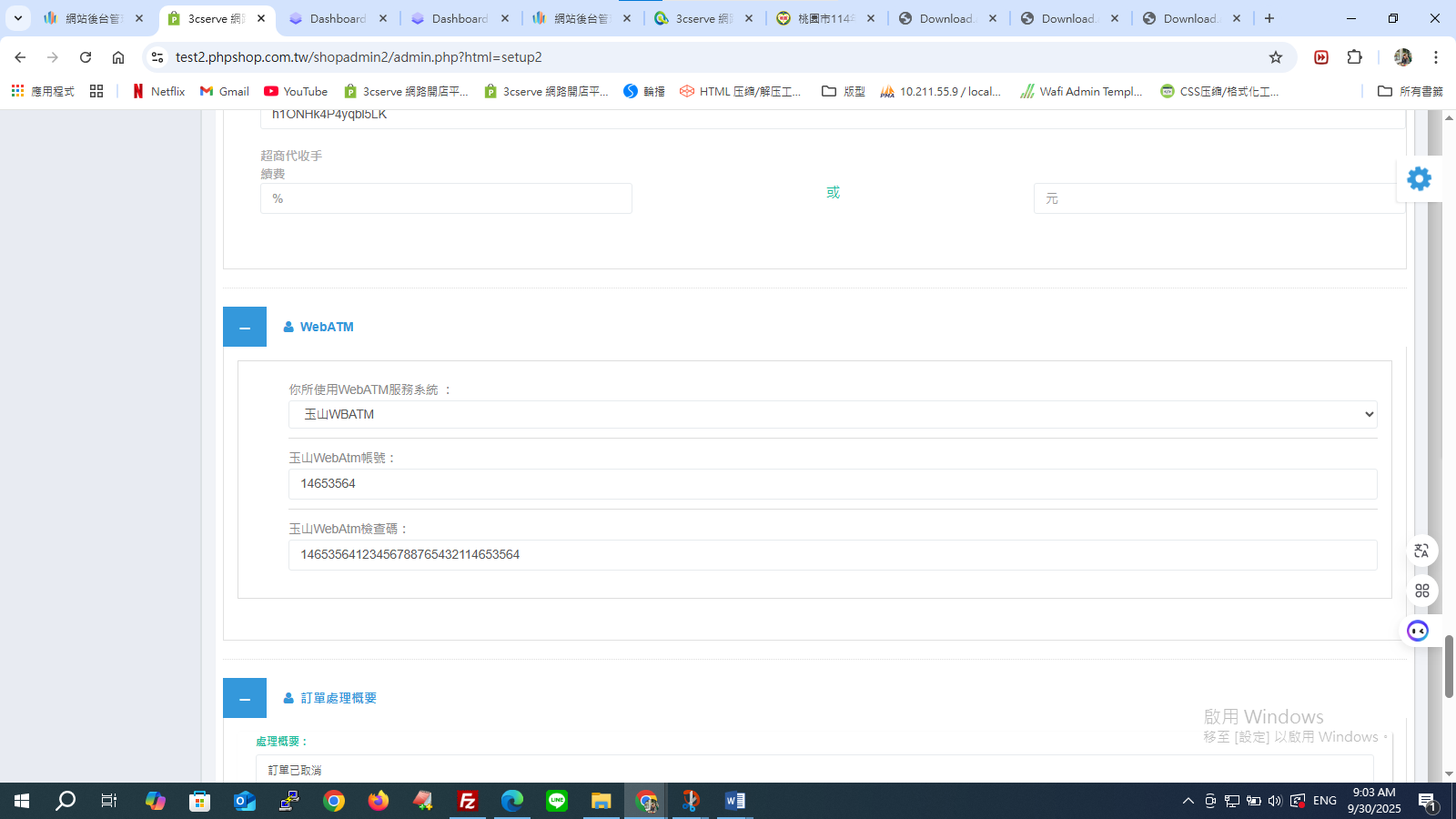Click the translate icon on right edge
Screen dimensions: 1456x819
tap(1421, 551)
